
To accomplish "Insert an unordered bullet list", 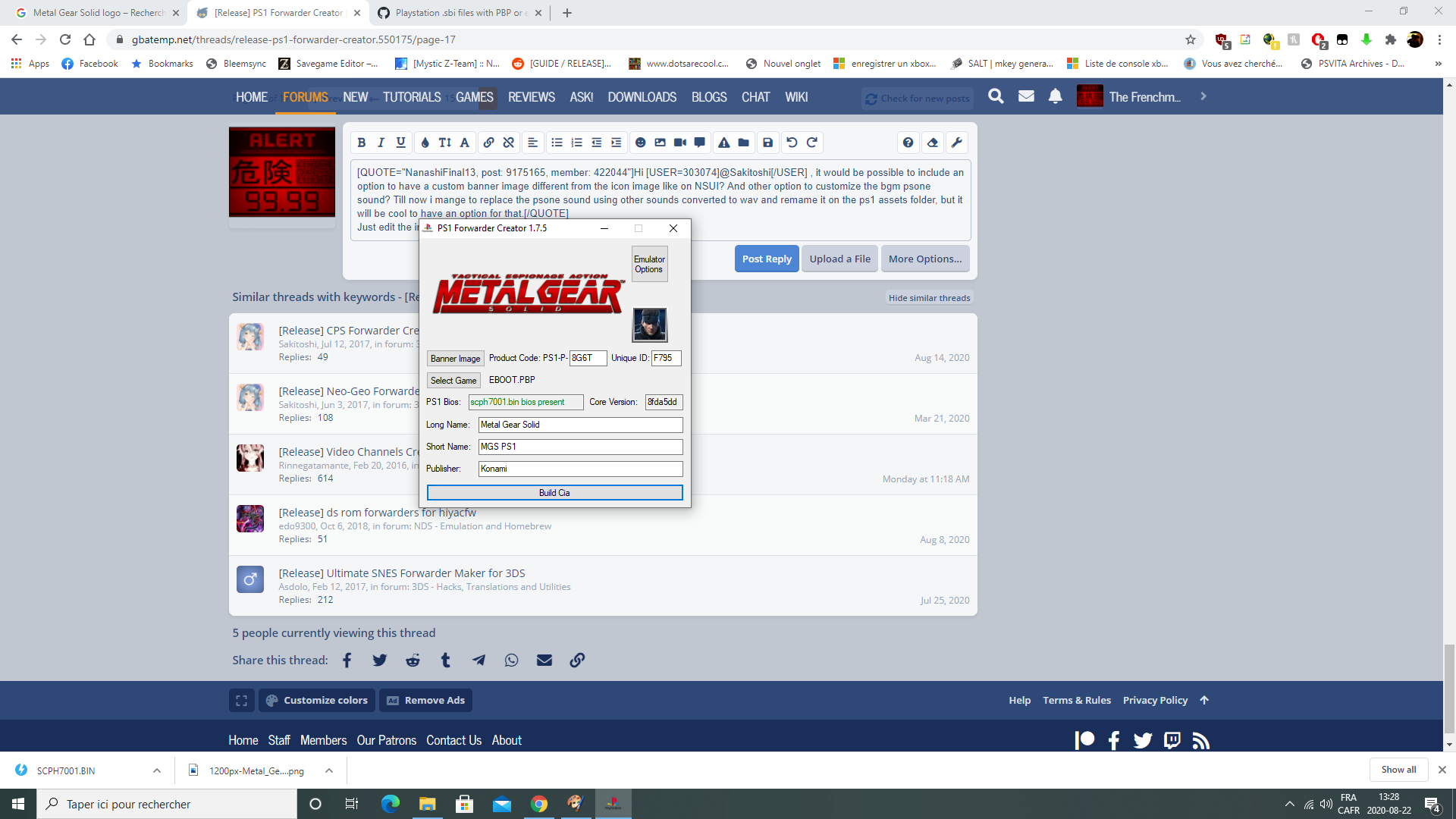I will (557, 143).
